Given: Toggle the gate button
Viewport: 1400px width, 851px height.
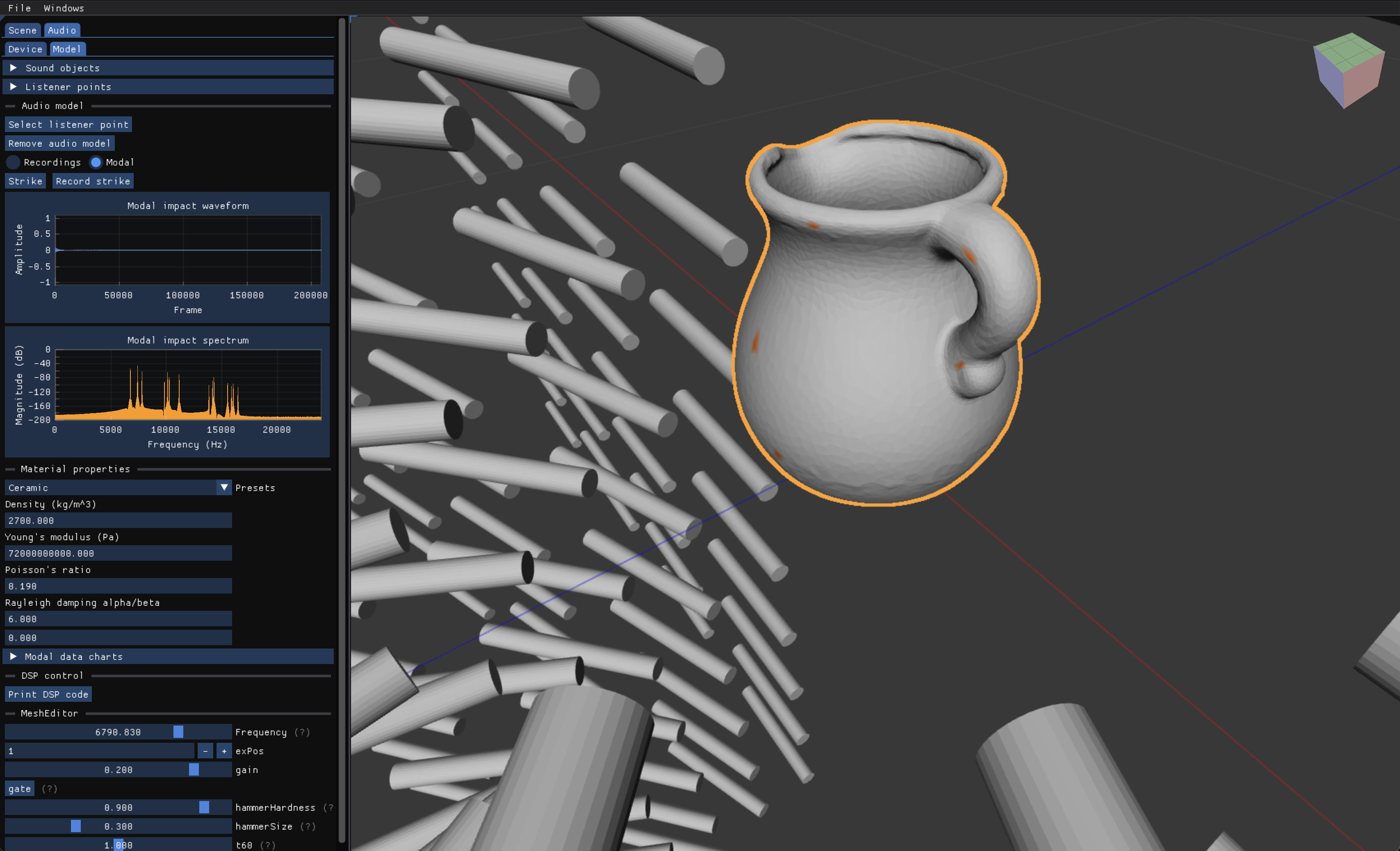Looking at the screenshot, I should [x=19, y=789].
